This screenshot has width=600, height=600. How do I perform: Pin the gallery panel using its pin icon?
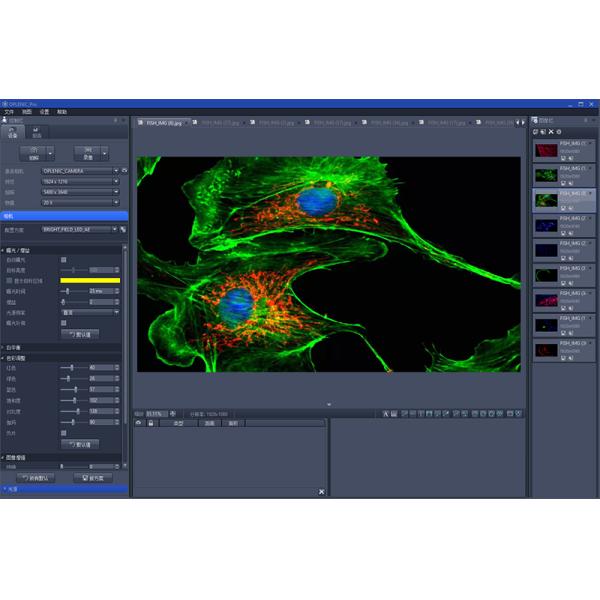[x=586, y=120]
